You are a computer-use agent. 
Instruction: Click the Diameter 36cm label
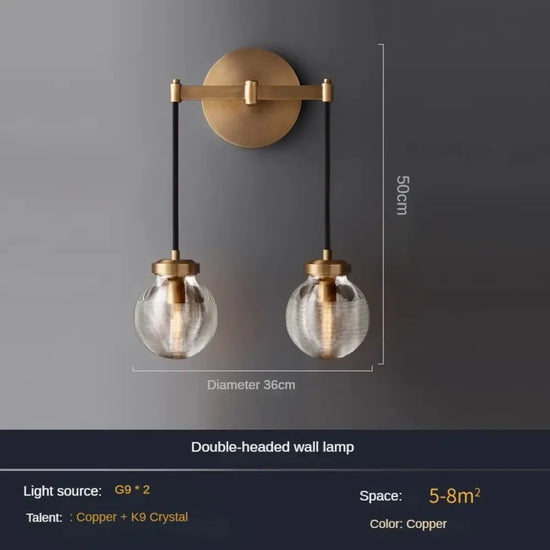[251, 385]
